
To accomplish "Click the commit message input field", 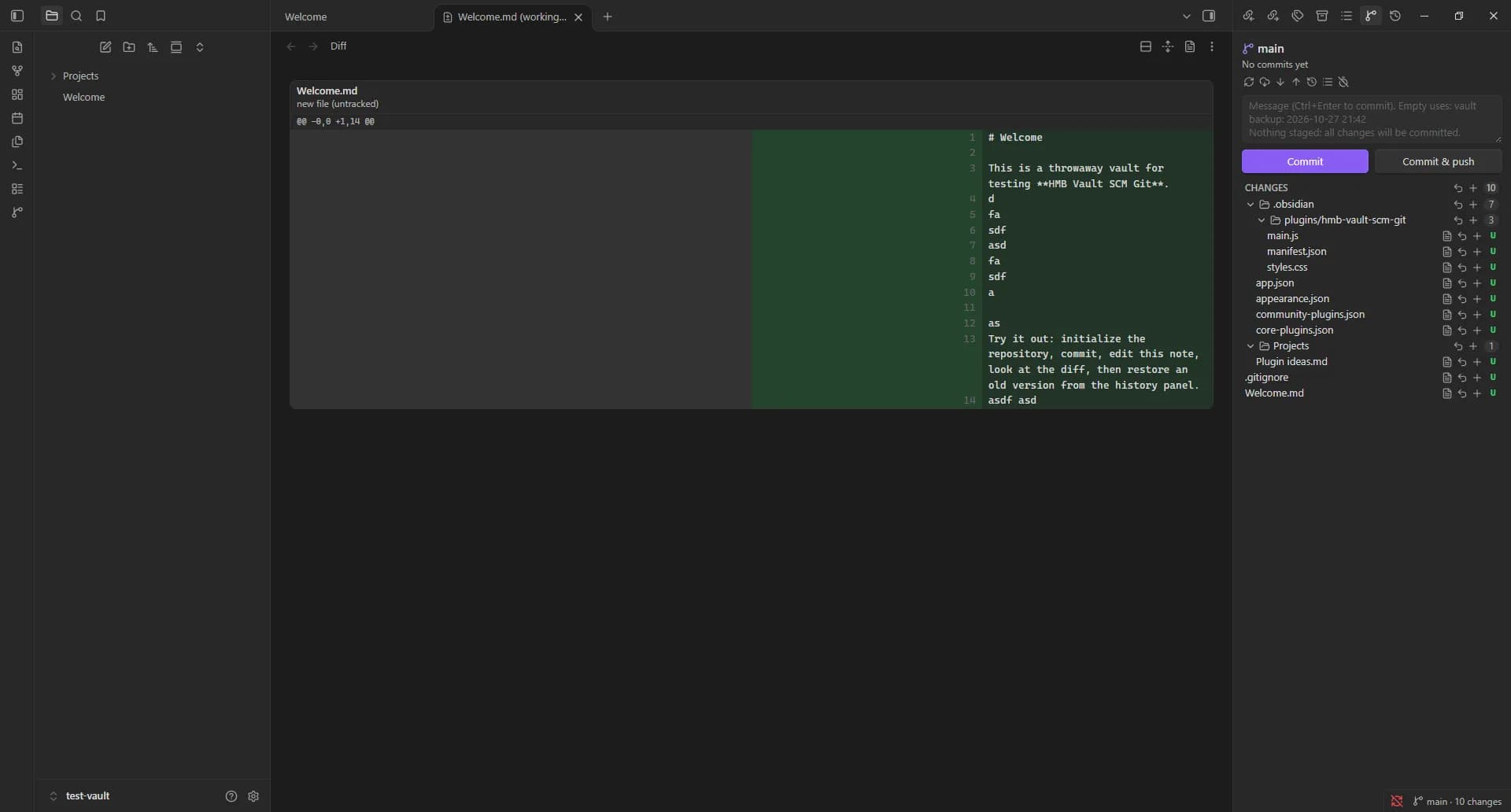I will tap(1372, 119).
